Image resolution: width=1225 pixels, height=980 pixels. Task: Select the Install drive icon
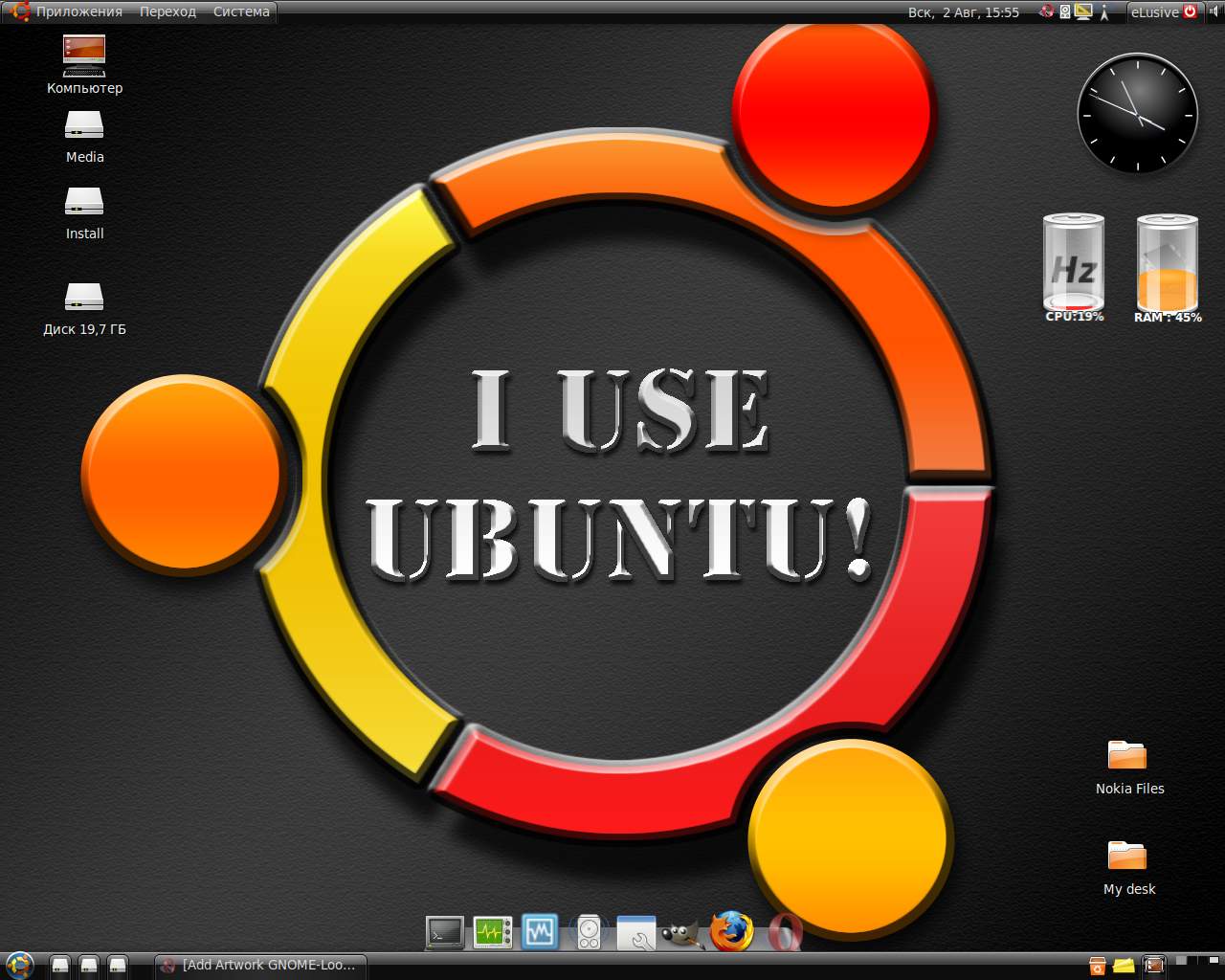tap(84, 213)
